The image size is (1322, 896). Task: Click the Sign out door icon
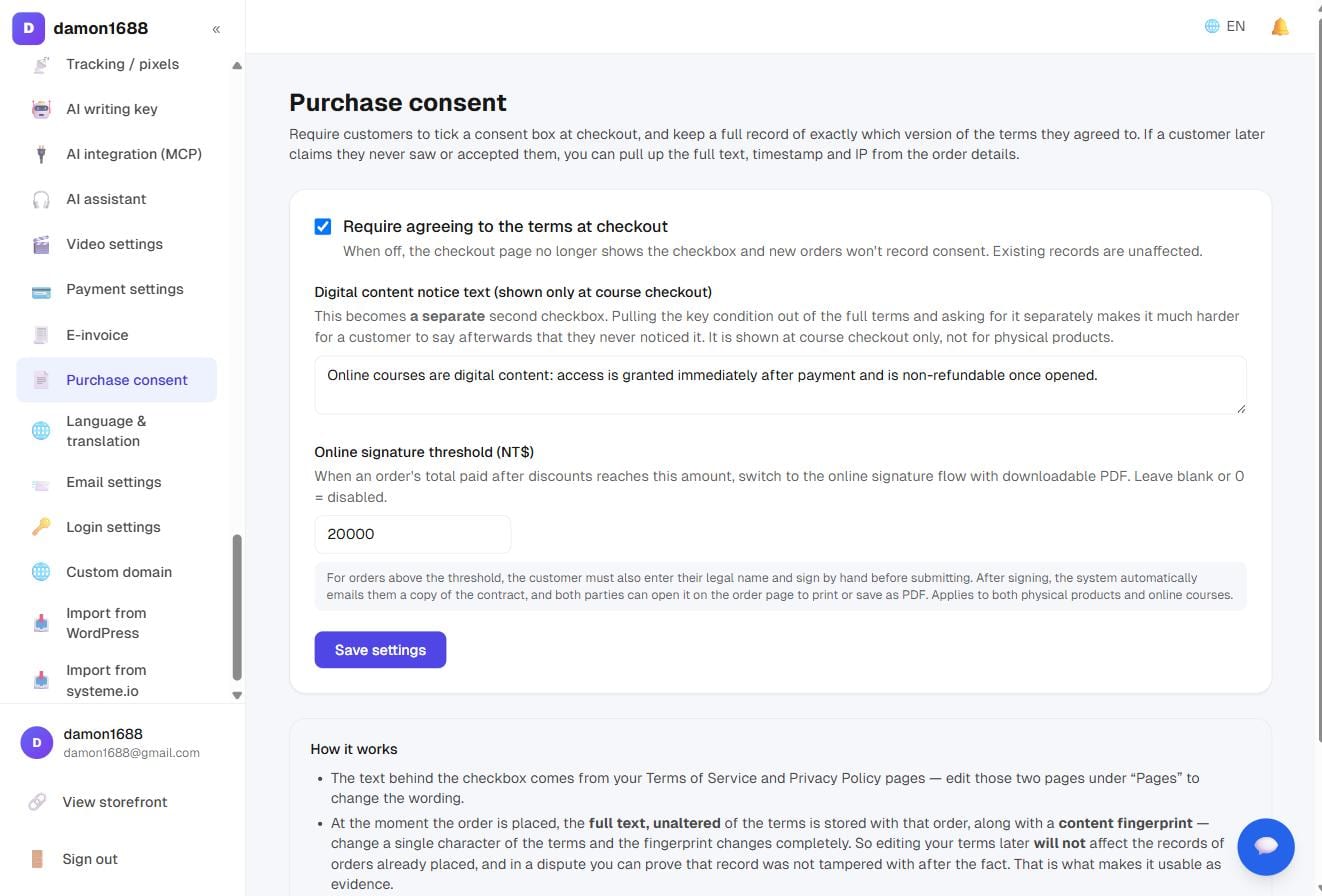37,859
